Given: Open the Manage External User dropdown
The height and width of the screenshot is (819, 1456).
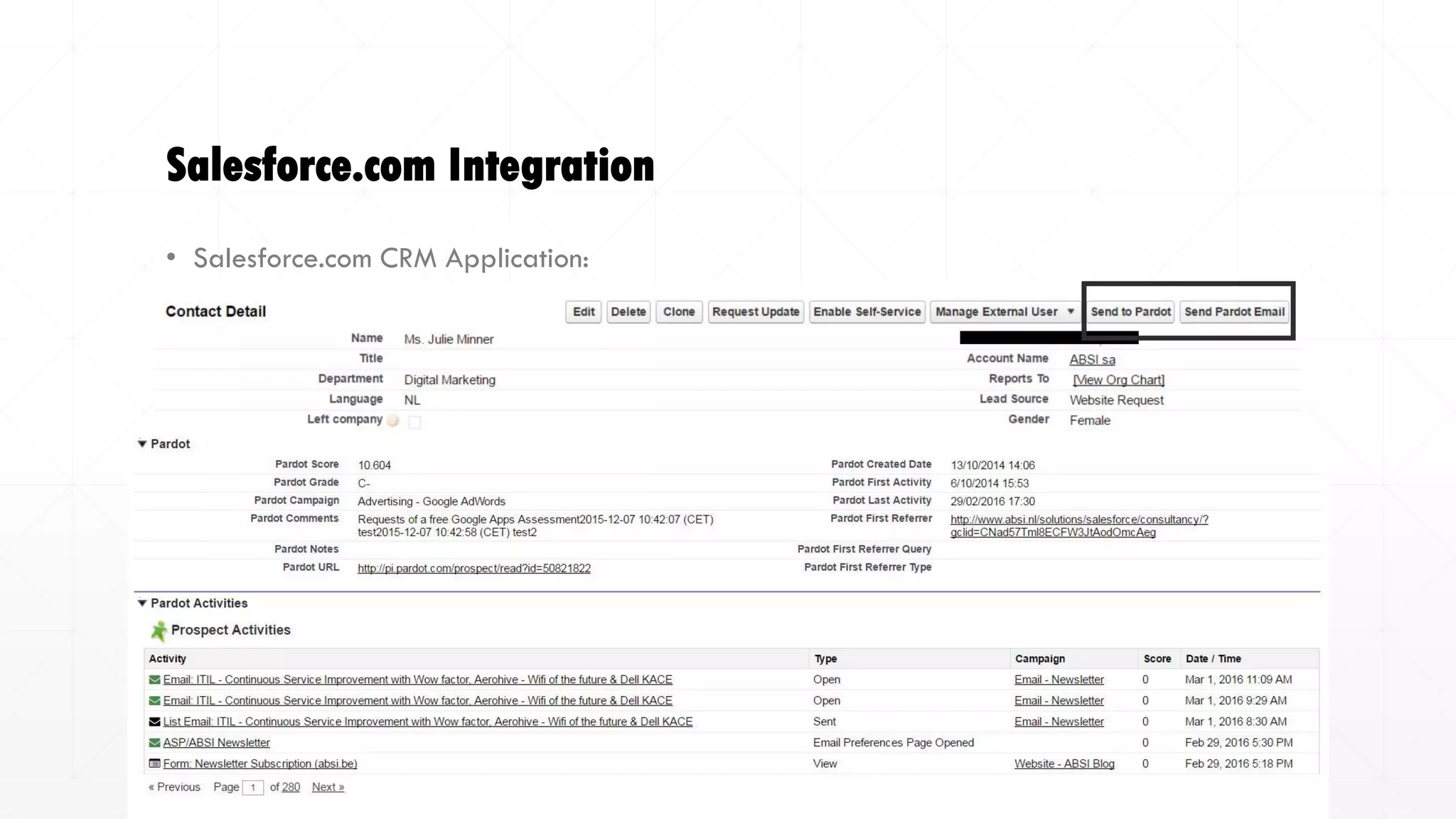Looking at the screenshot, I should [1005, 312].
